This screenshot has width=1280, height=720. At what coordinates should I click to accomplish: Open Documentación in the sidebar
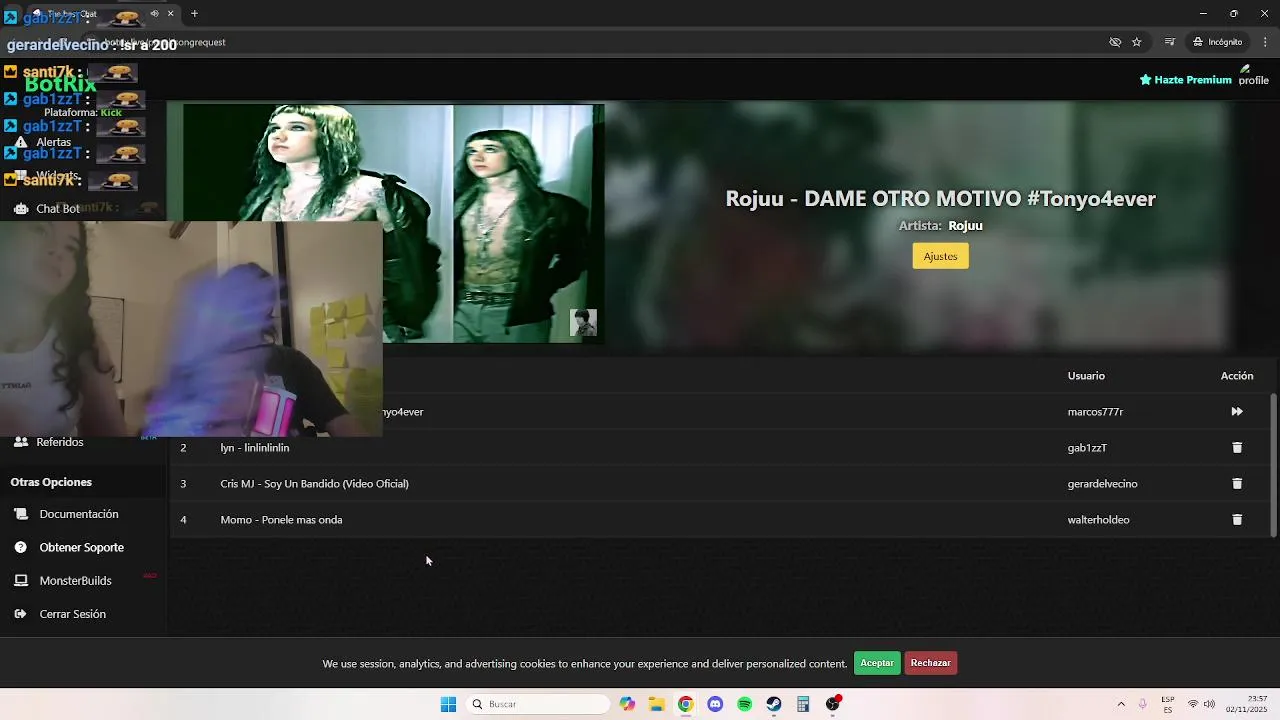point(79,514)
